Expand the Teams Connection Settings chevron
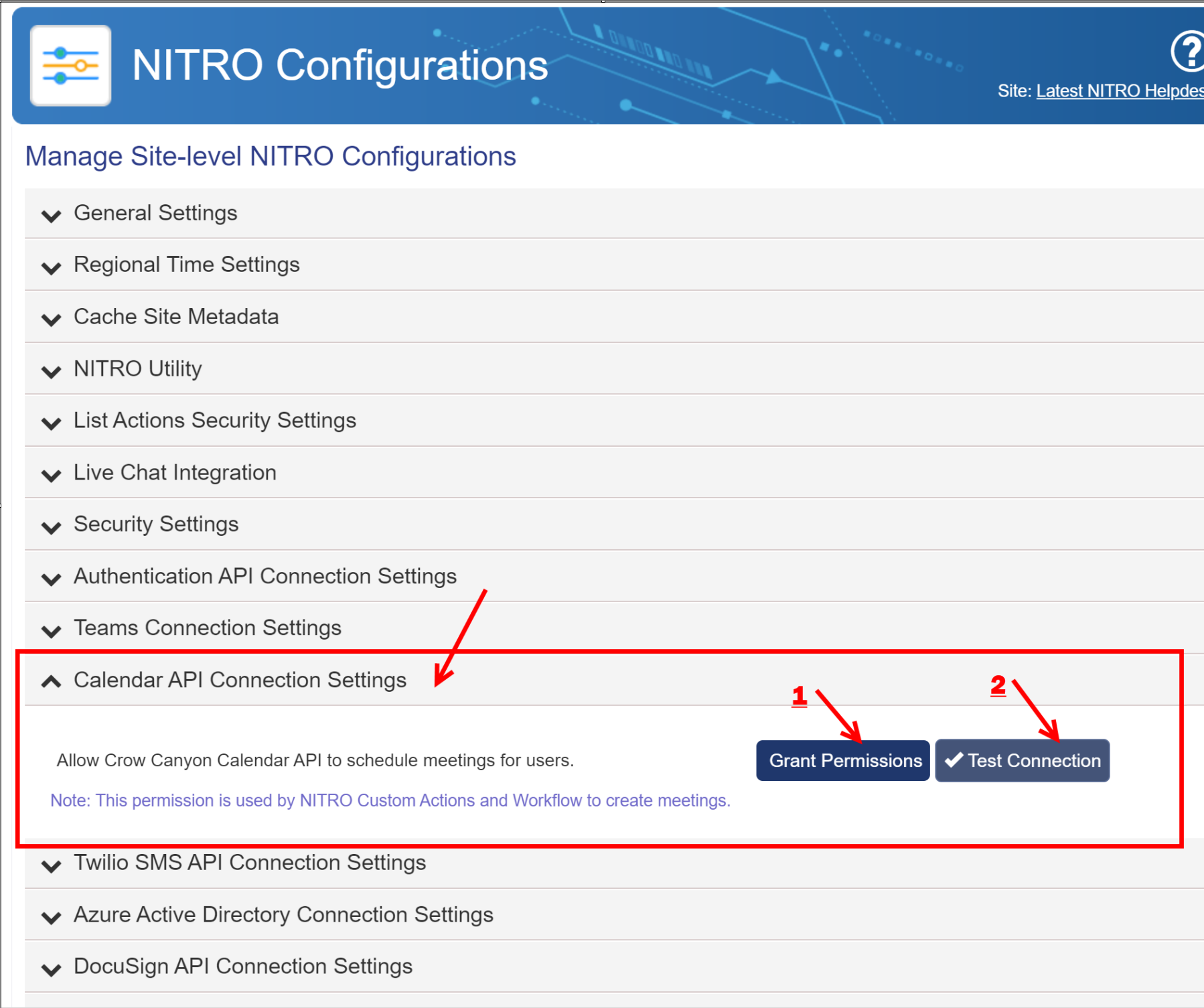Viewport: 1204px width, 1008px height. pyautogui.click(x=52, y=631)
